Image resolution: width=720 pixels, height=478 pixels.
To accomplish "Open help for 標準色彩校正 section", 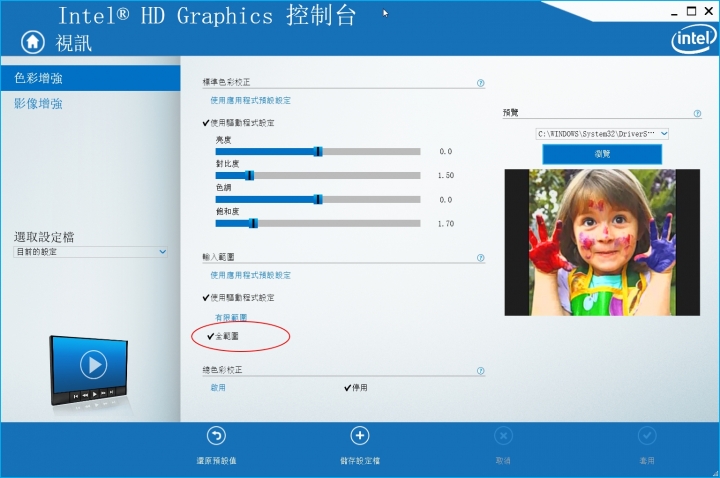I will click(x=480, y=83).
